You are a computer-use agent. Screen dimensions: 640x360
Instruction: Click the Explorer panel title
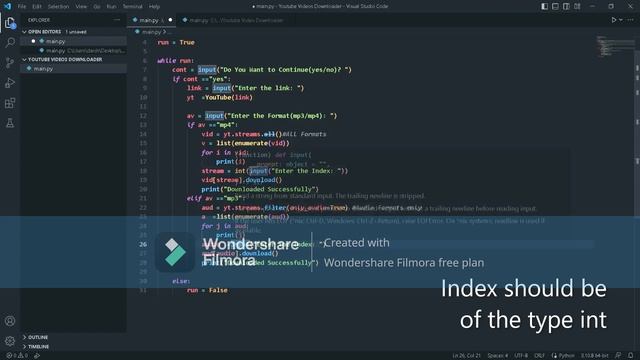39,20
